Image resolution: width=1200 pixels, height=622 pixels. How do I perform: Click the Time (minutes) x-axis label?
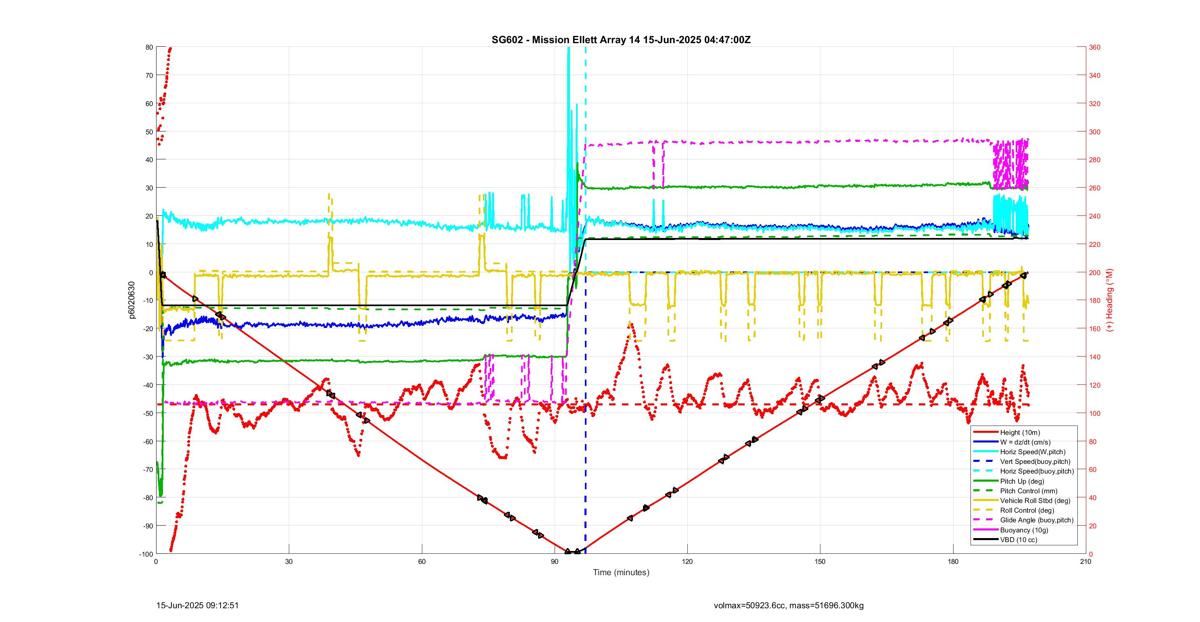pyautogui.click(x=620, y=572)
